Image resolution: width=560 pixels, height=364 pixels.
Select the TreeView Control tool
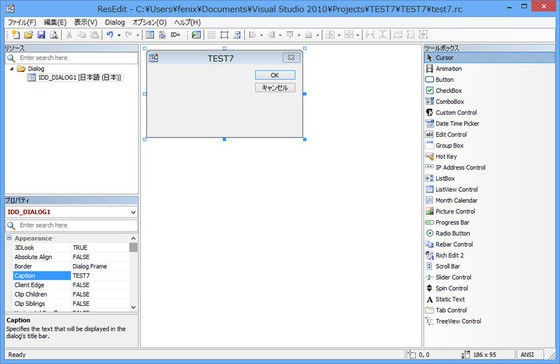[x=489, y=321]
